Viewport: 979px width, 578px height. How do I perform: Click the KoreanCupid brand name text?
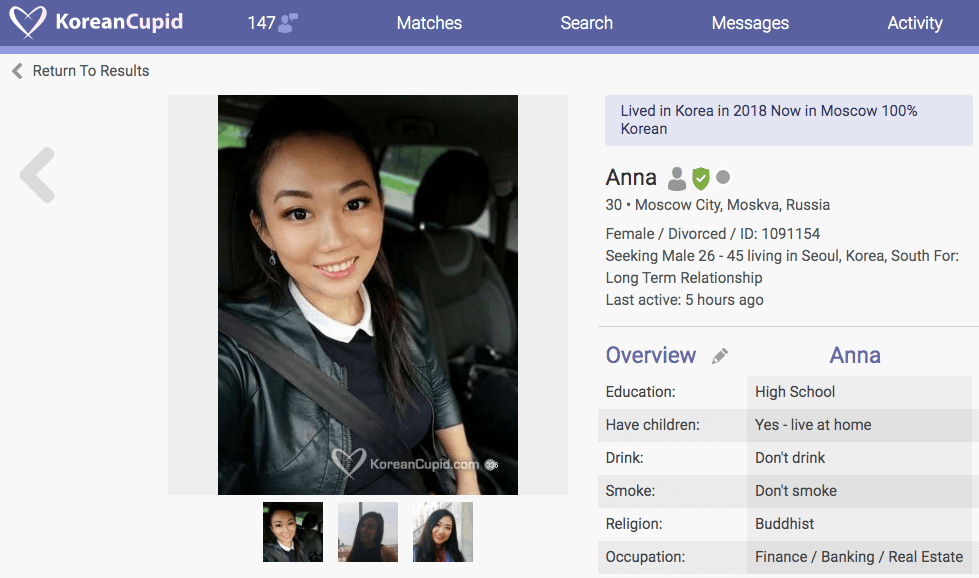[x=119, y=22]
